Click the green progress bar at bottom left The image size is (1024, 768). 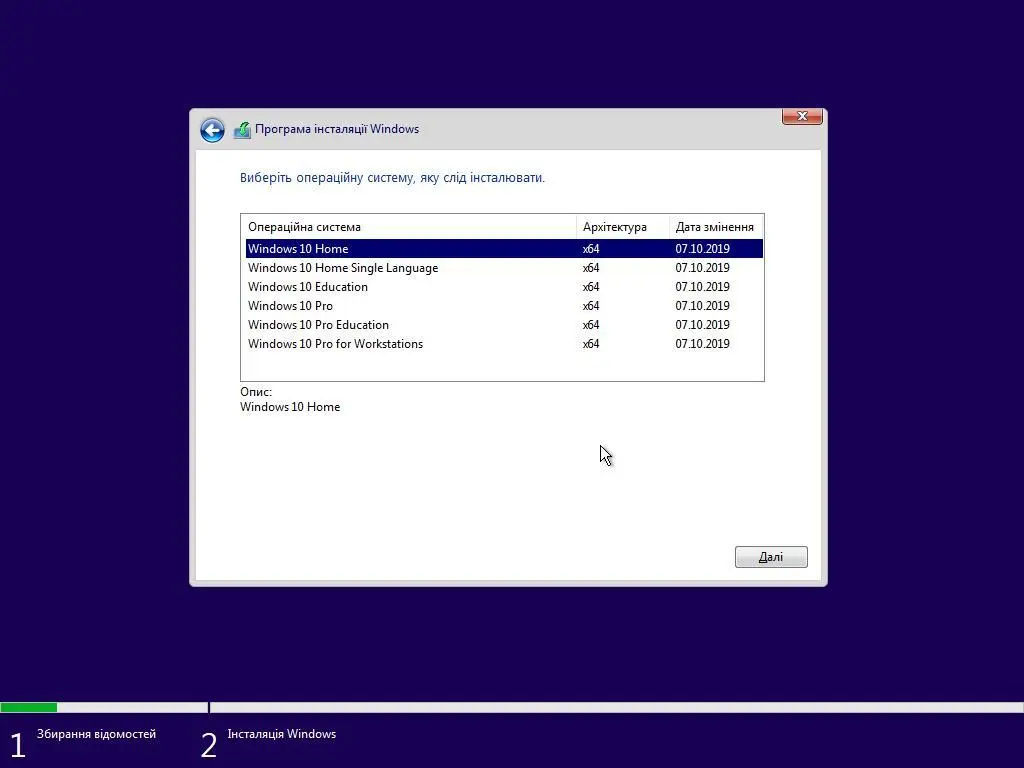click(28, 707)
